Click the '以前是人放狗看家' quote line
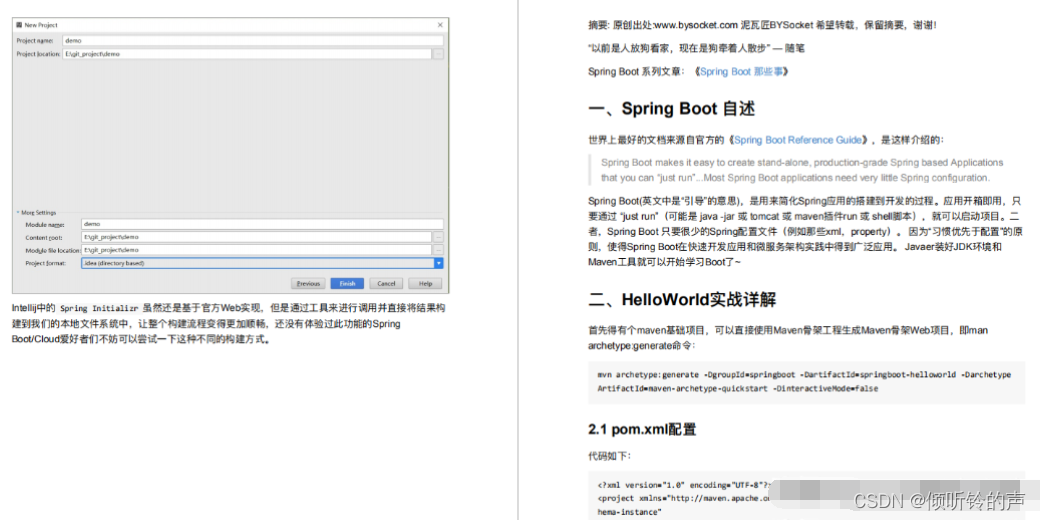Image resolution: width=1041 pixels, height=520 pixels. click(696, 48)
